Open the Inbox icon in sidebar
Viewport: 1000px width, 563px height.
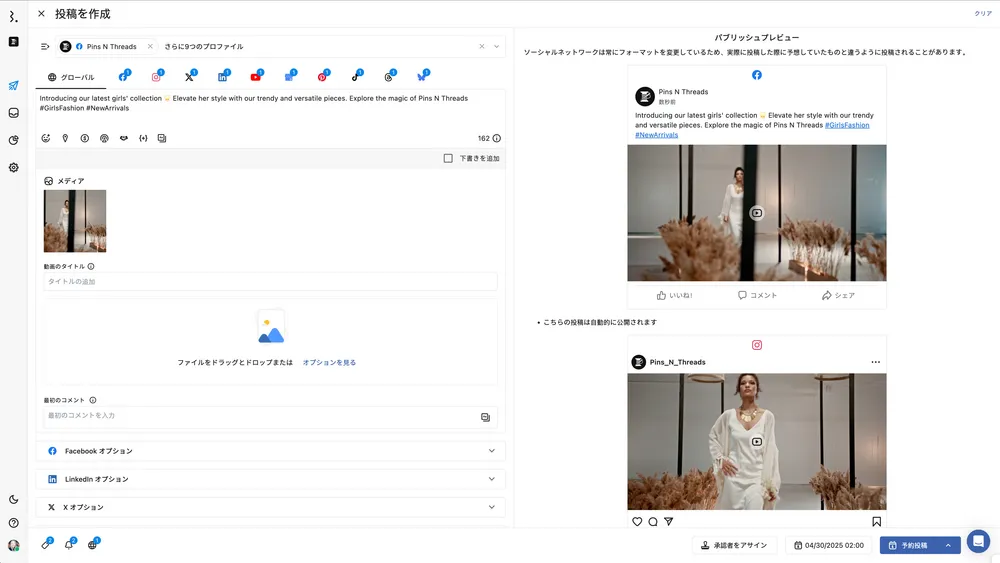point(13,113)
